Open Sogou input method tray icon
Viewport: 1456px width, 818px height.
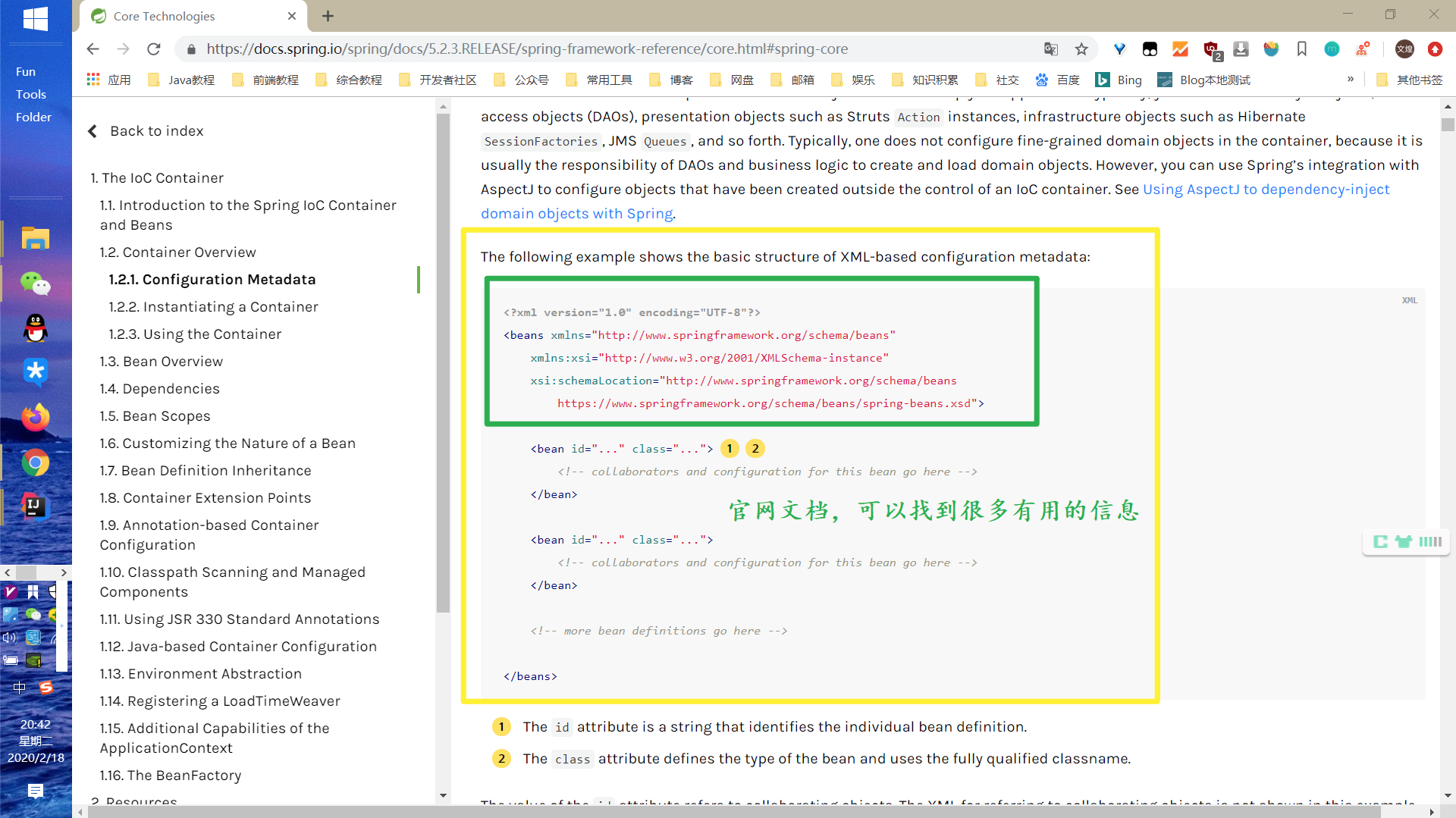pos(46,688)
